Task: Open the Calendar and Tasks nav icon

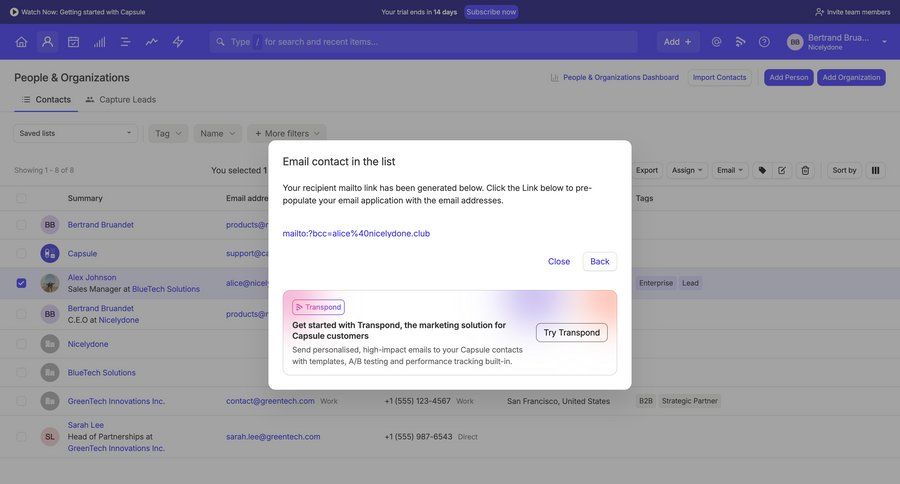Action: click(x=73, y=42)
